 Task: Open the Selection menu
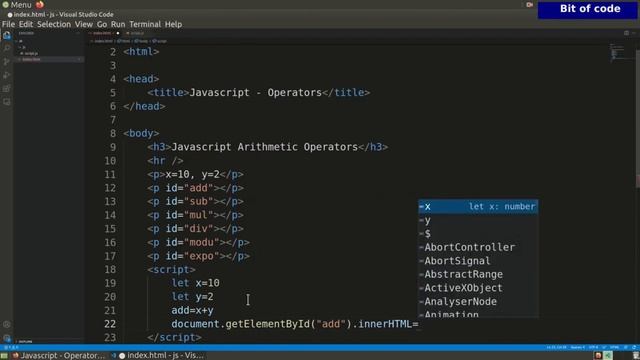54,24
